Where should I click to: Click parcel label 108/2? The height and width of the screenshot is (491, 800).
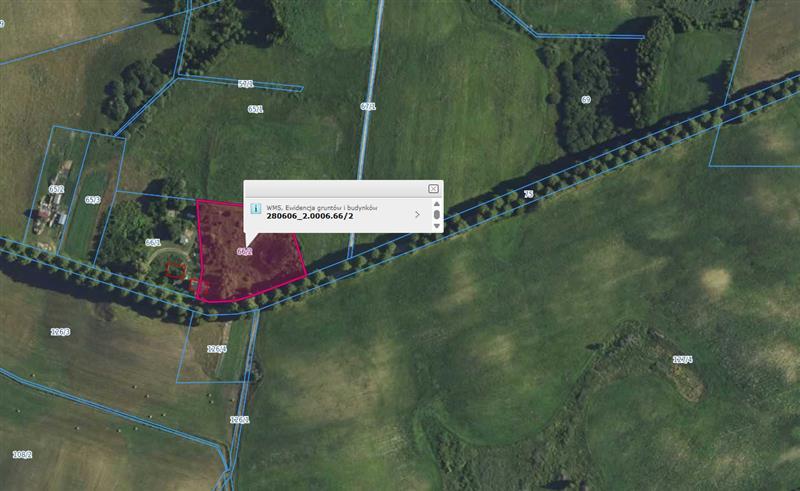coord(22,455)
